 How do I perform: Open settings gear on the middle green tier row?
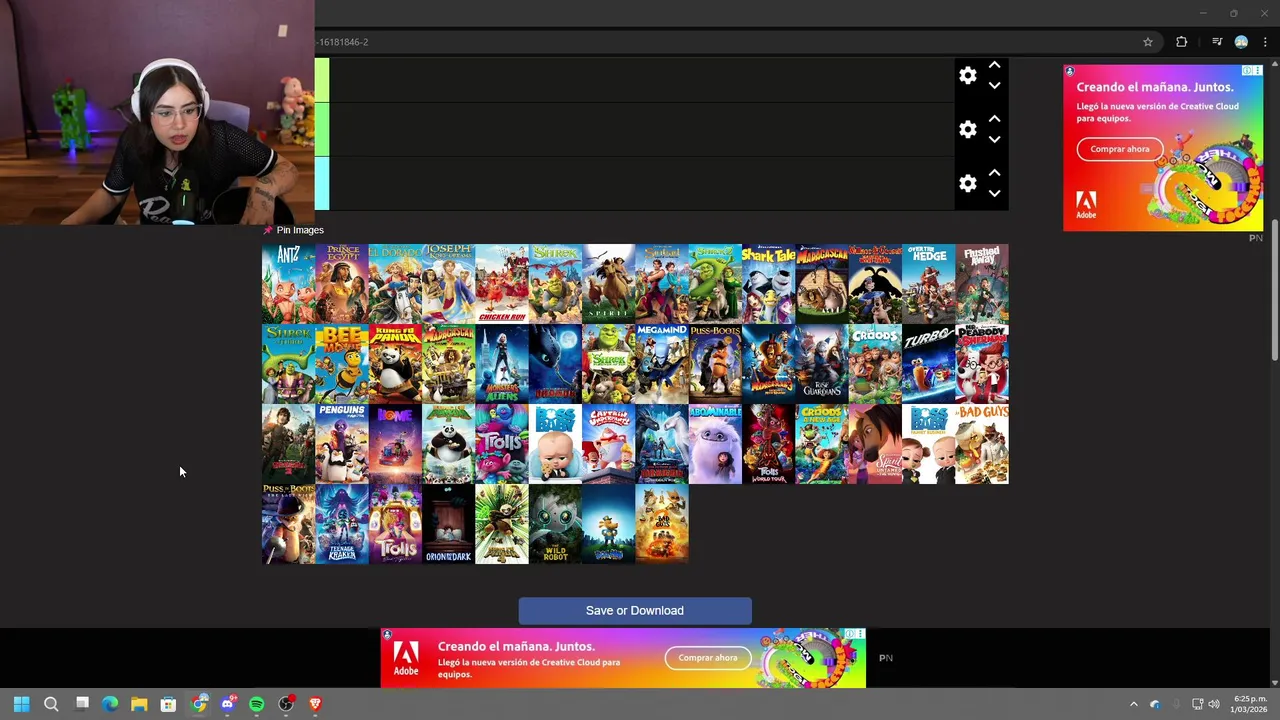pyautogui.click(x=967, y=130)
